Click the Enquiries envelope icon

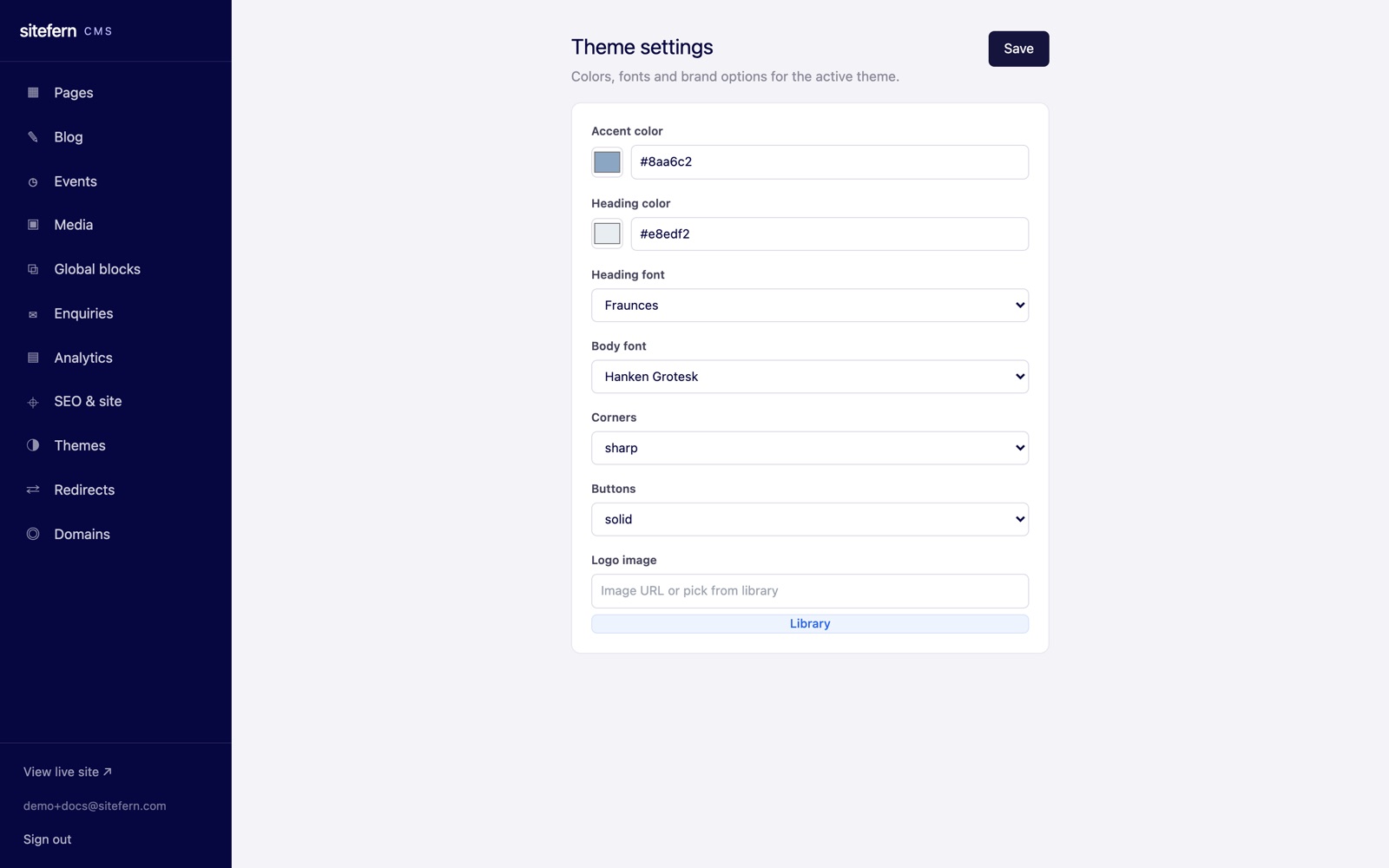[33, 314]
